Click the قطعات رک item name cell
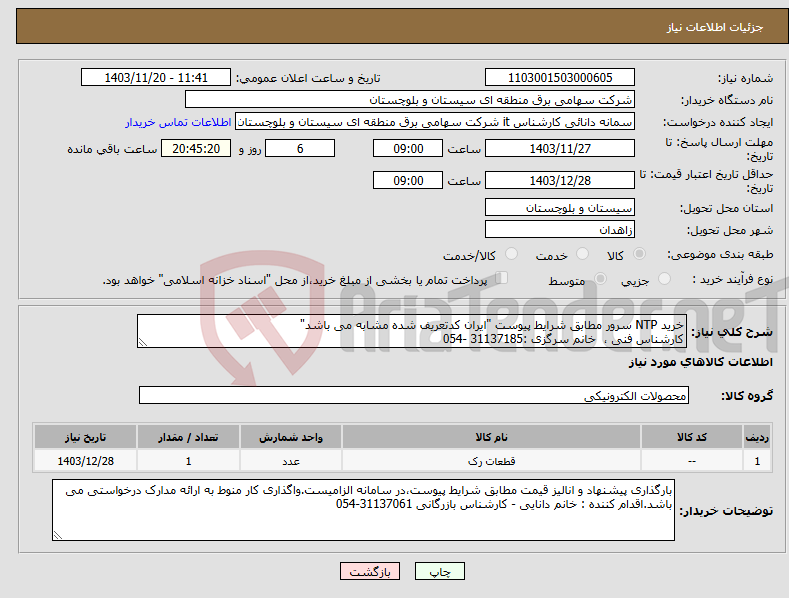The image size is (789, 598). pyautogui.click(x=491, y=461)
